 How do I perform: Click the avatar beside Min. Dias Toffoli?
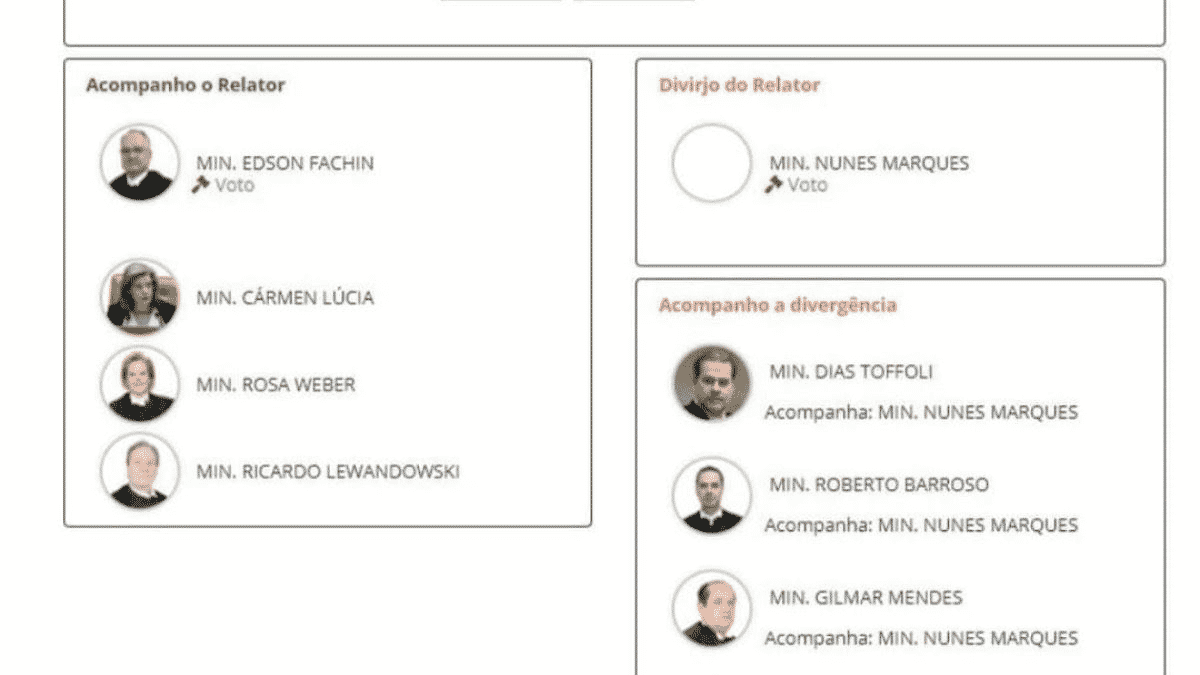click(x=711, y=384)
